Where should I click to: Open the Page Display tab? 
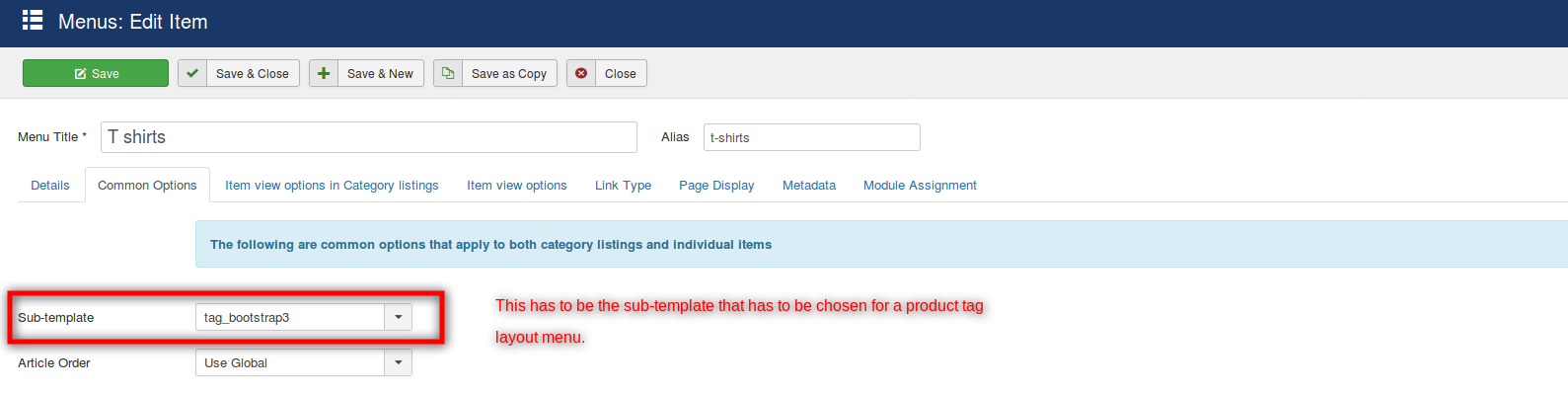(716, 185)
